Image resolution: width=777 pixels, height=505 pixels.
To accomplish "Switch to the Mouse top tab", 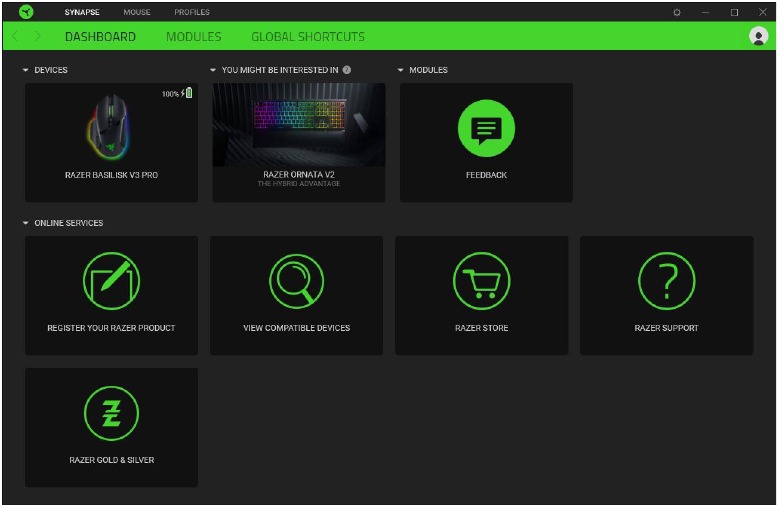I will (137, 12).
